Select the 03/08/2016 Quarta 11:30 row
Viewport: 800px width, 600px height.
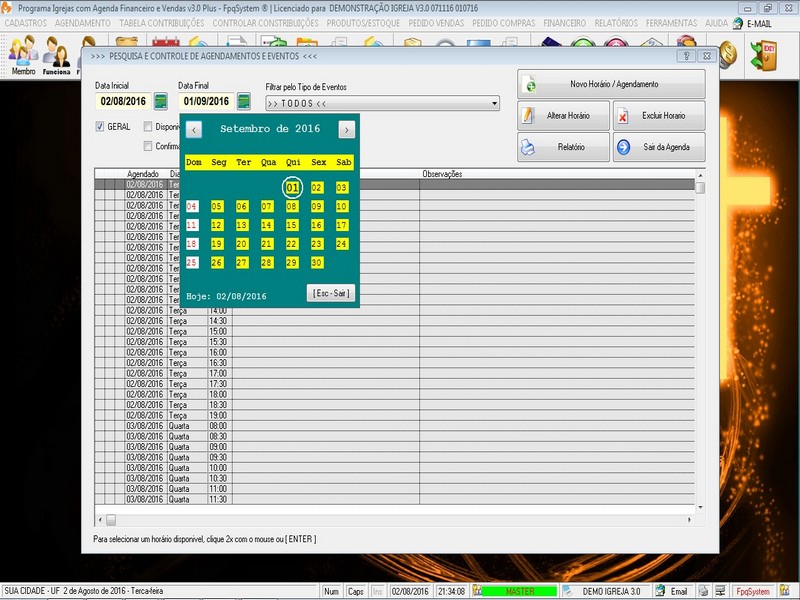[394, 499]
